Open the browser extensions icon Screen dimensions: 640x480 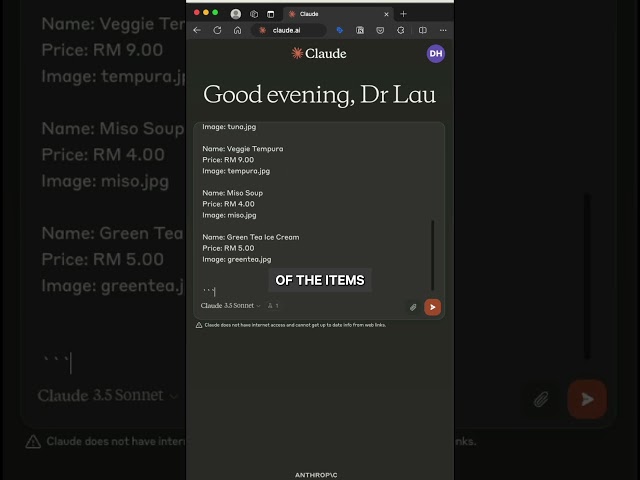[400, 30]
